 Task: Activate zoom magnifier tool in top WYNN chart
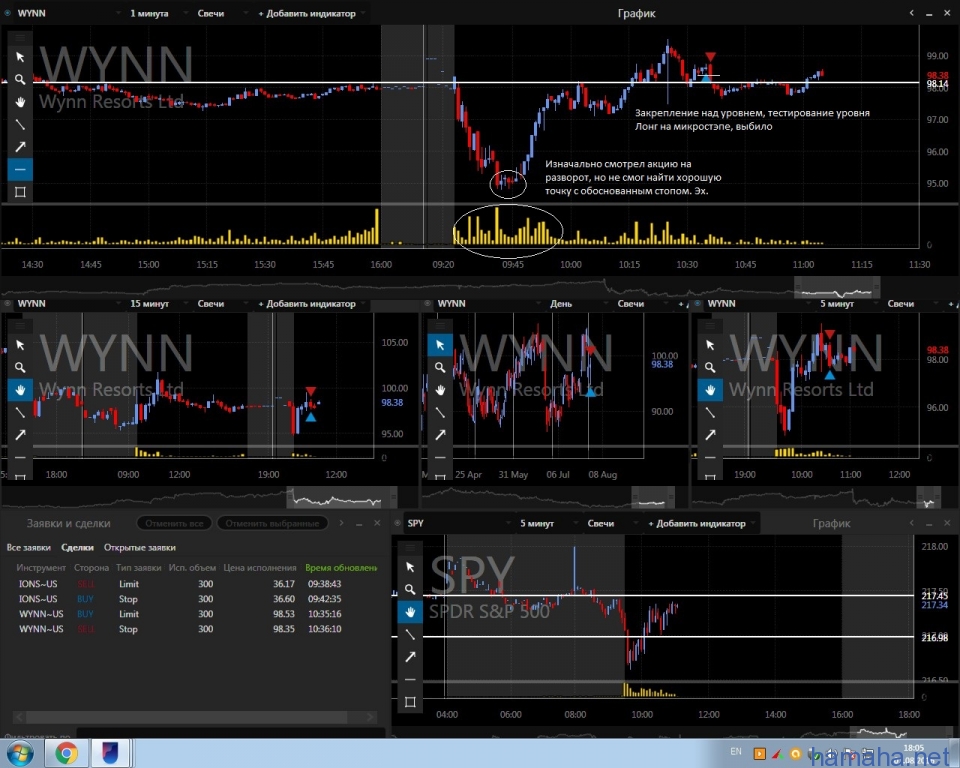20,80
